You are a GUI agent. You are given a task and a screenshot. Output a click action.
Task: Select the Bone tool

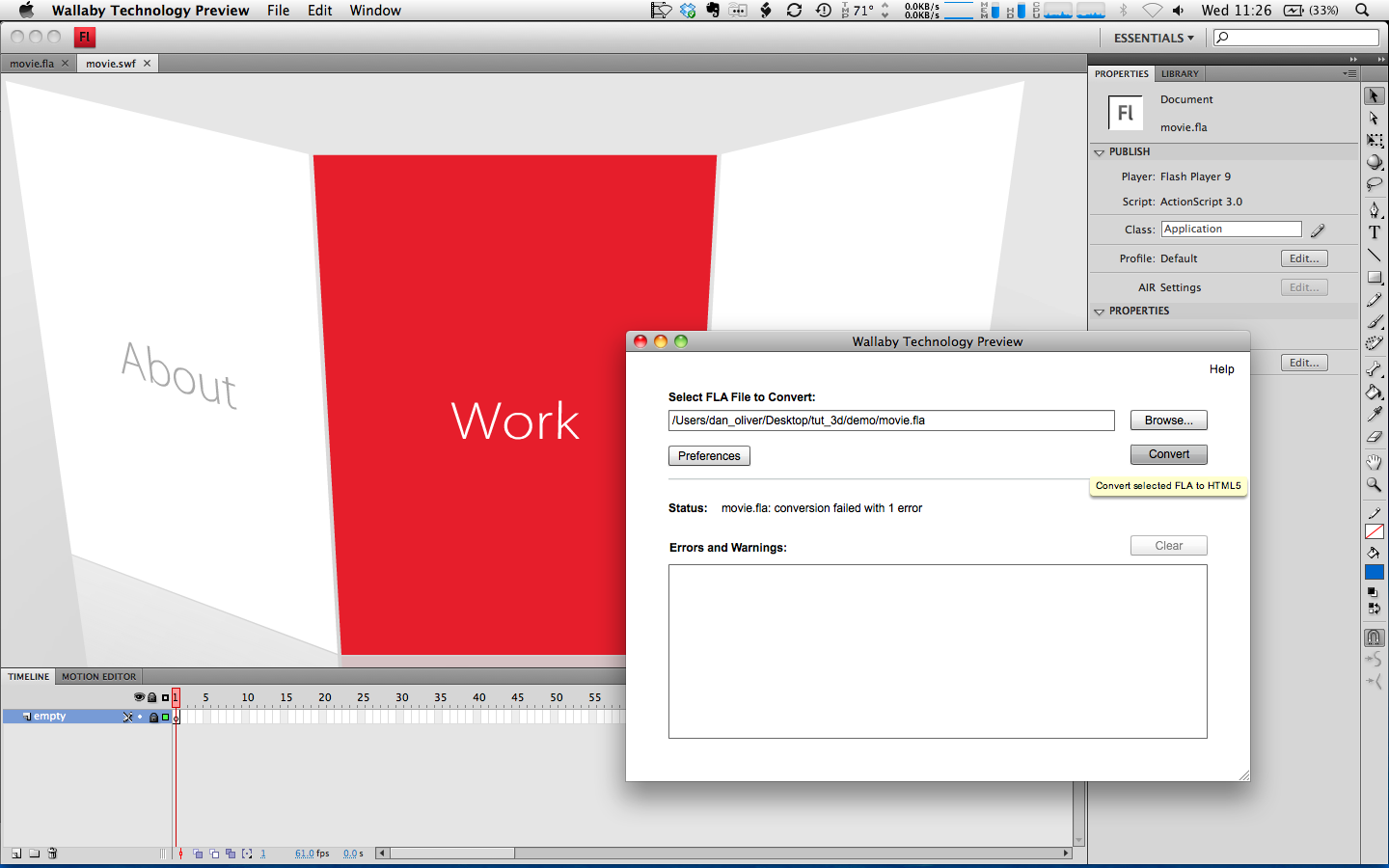click(x=1374, y=369)
